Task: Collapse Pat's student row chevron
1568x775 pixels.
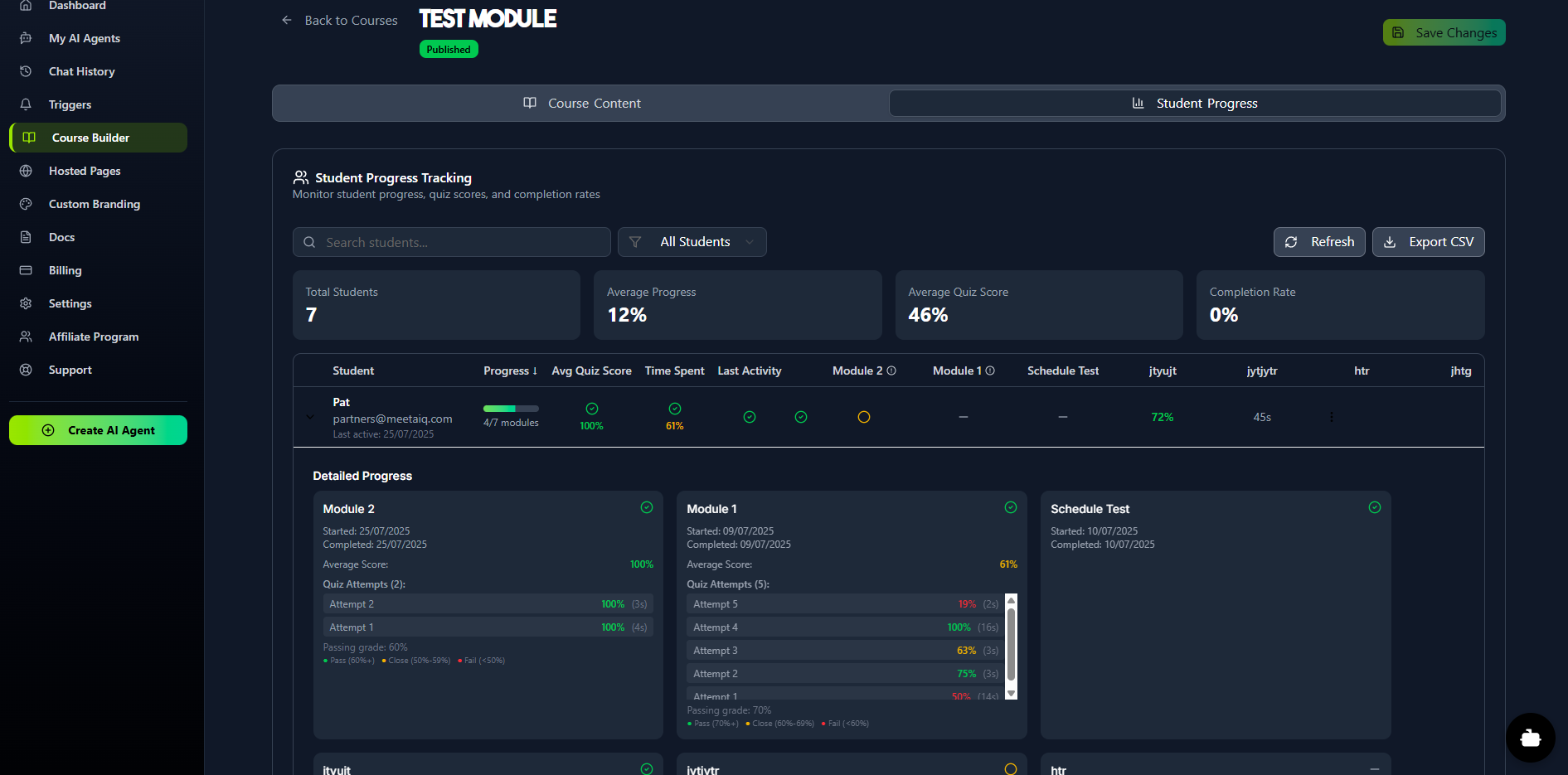Action: point(310,417)
